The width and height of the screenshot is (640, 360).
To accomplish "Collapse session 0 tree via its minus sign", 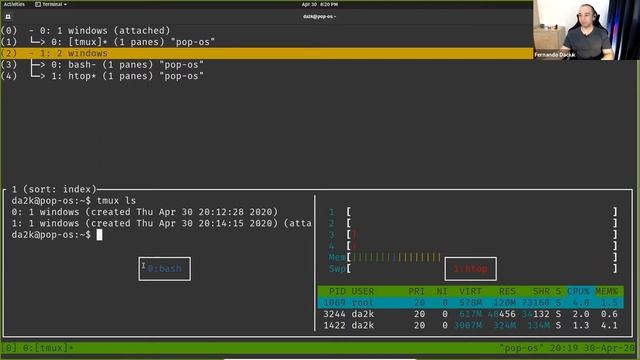I will point(31,31).
